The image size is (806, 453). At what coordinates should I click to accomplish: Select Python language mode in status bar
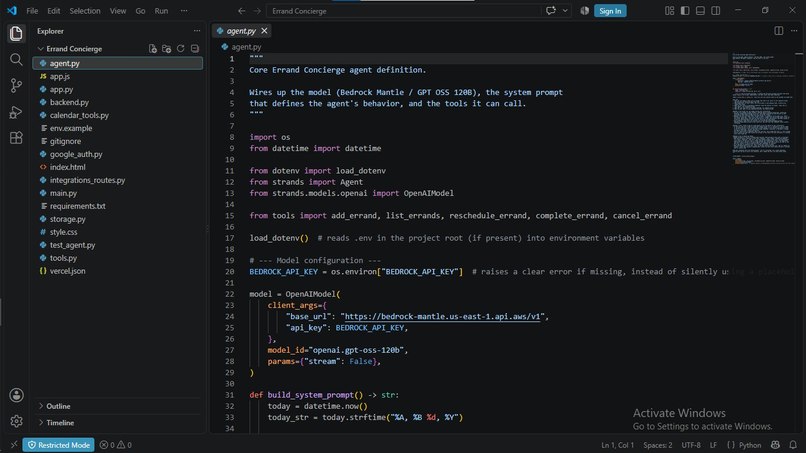750,445
